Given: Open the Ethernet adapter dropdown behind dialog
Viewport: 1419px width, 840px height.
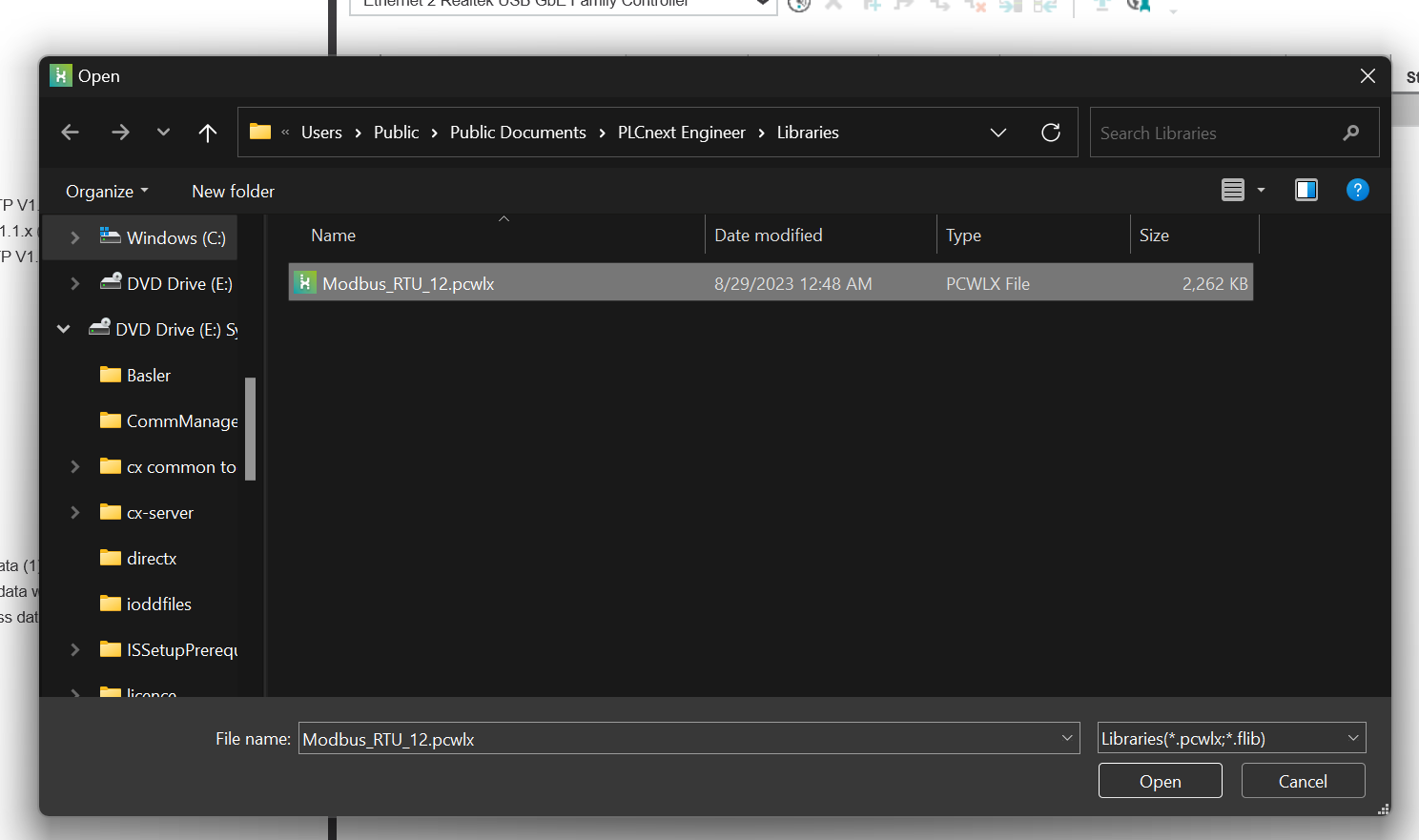Looking at the screenshot, I should (763, 3).
